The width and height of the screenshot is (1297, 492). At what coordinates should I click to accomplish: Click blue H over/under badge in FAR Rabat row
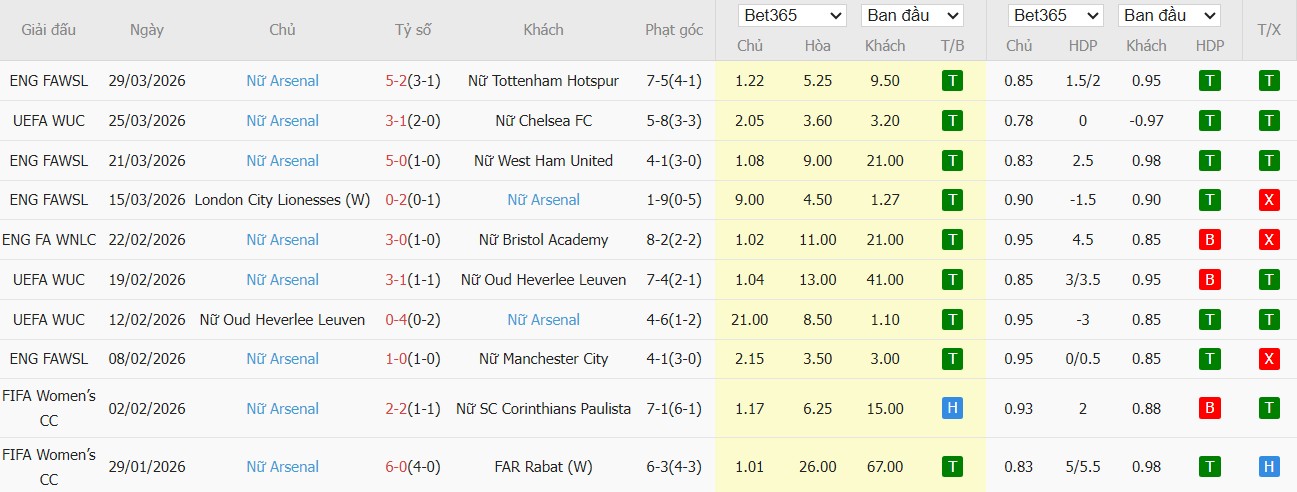coord(1269,466)
